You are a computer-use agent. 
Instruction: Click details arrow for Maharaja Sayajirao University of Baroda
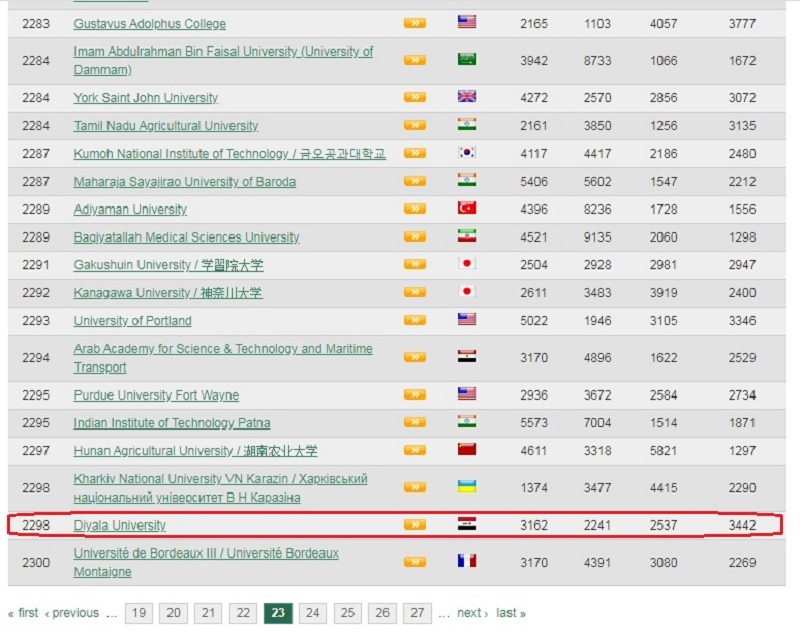pyautogui.click(x=415, y=181)
